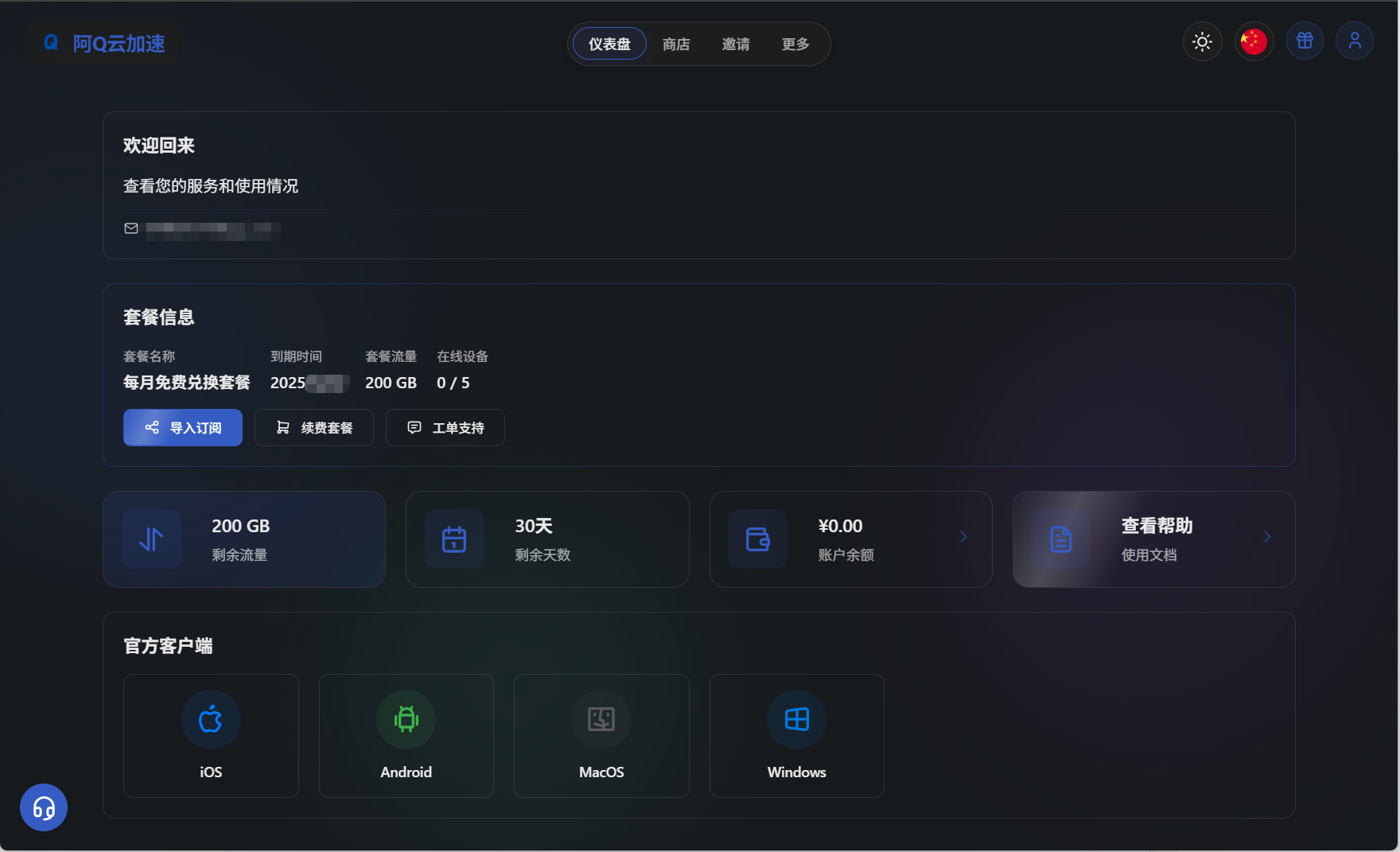The height and width of the screenshot is (852, 1400).
Task: Click the 200 GB 剩余流量 card
Action: (x=244, y=539)
